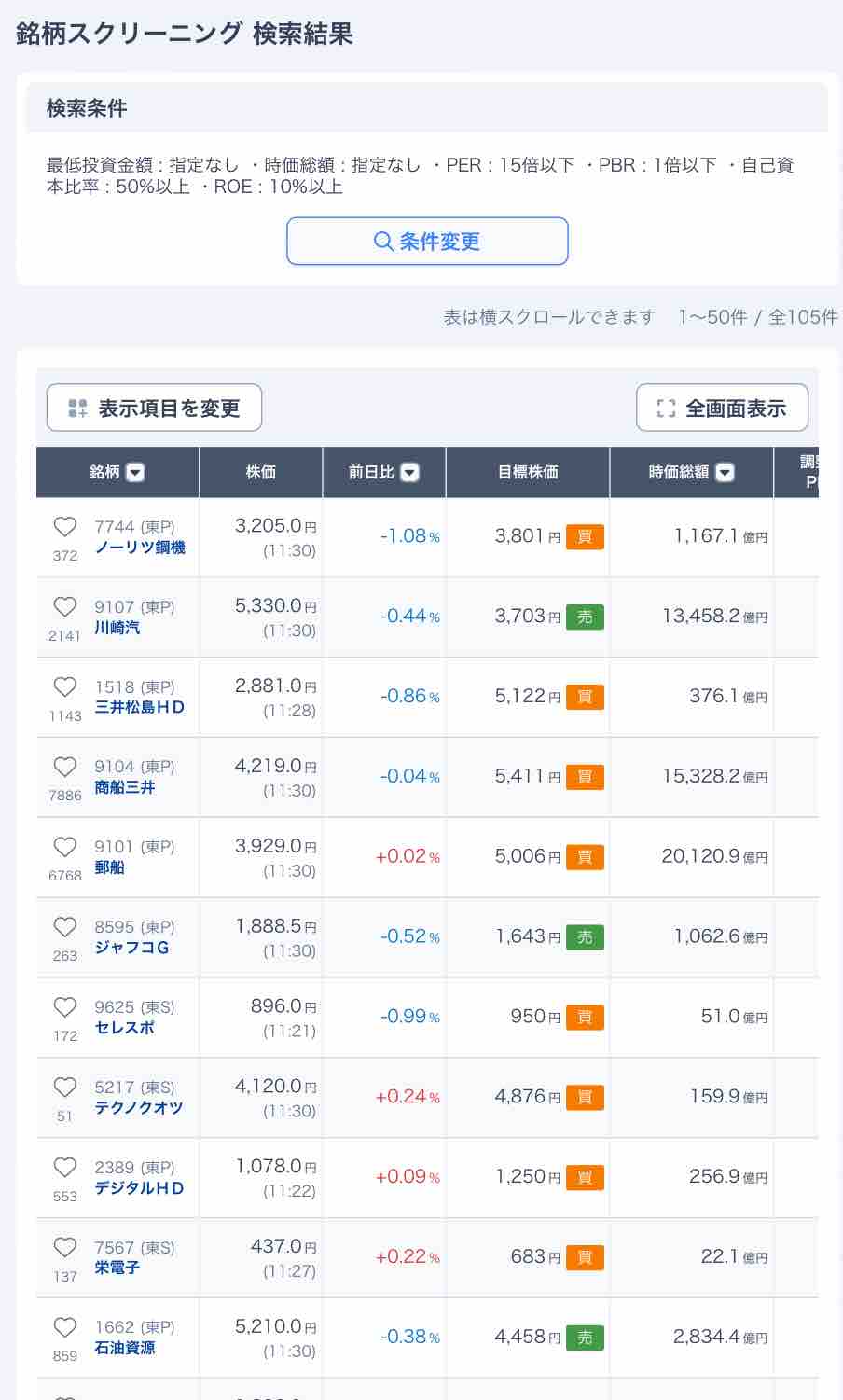
Task: Favorite セレスポ with the heart icon
Action: tap(65, 1007)
